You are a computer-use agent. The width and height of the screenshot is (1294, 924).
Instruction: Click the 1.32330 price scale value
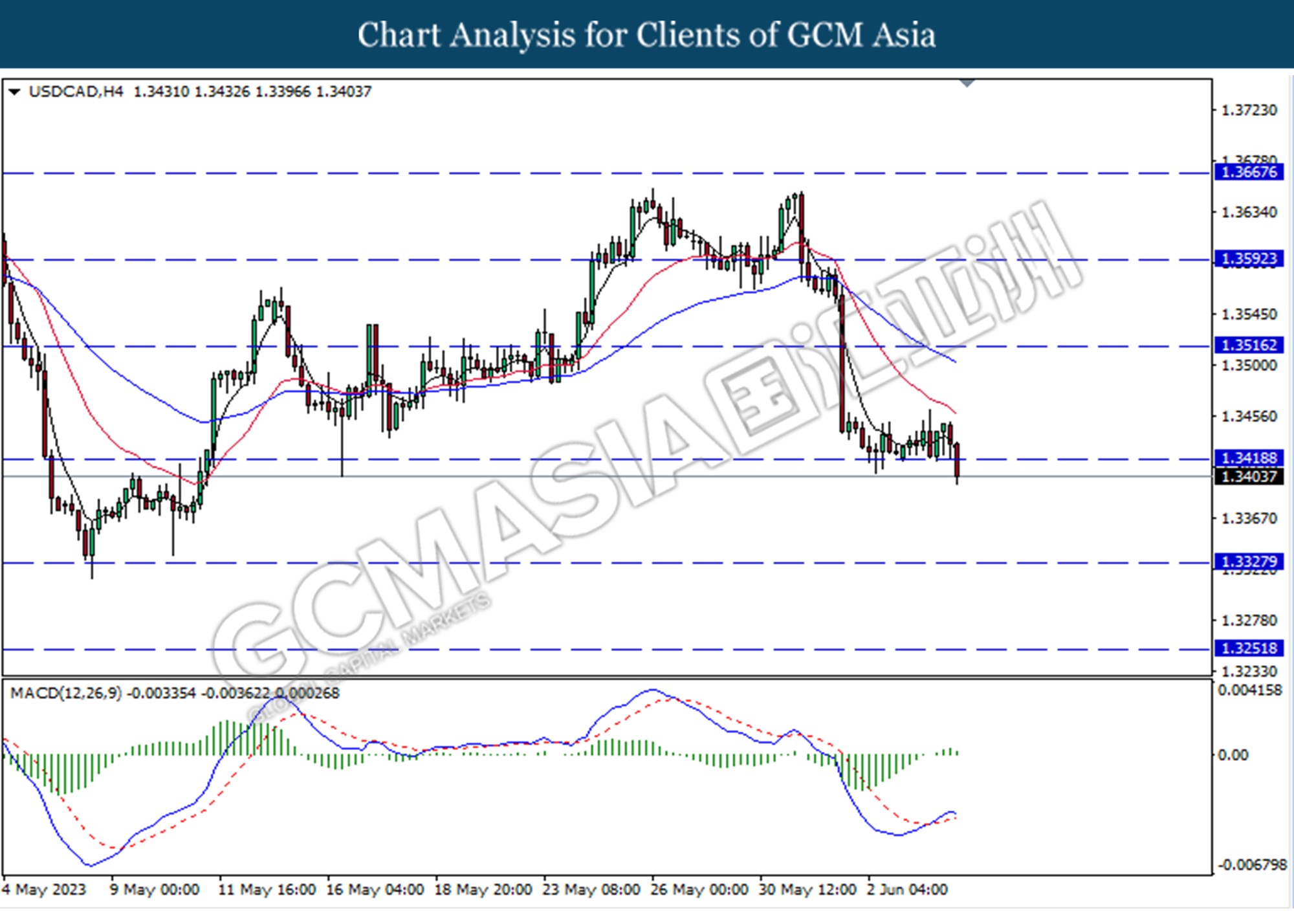[1249, 672]
